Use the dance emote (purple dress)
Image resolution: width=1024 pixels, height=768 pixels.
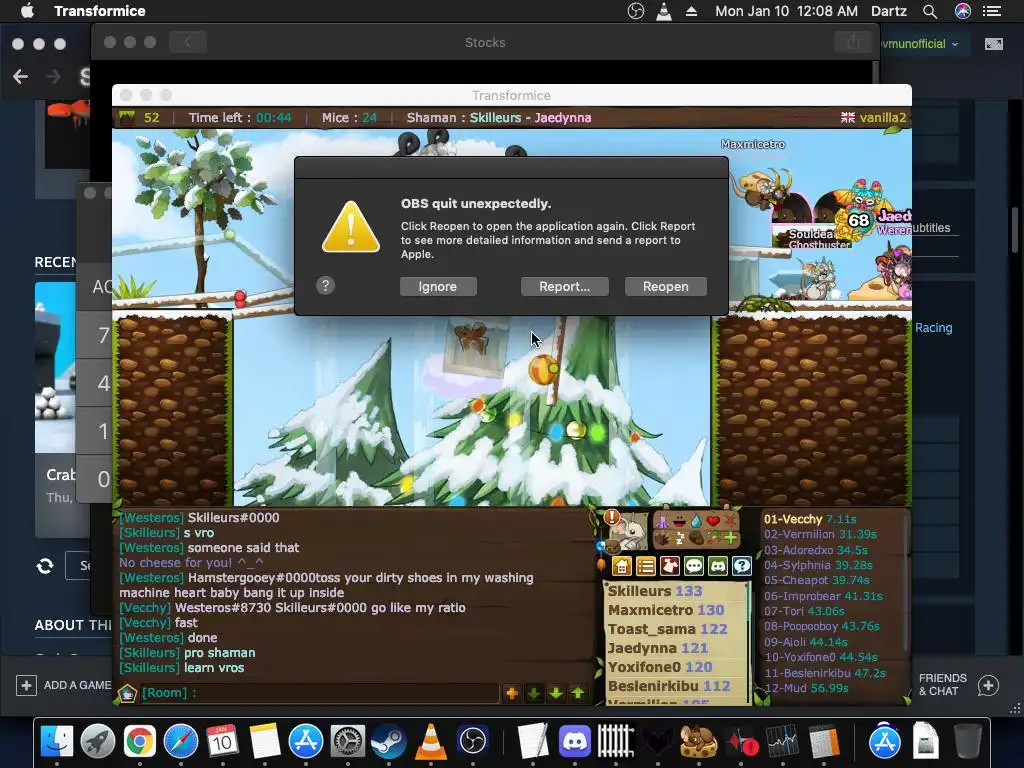[x=662, y=521]
